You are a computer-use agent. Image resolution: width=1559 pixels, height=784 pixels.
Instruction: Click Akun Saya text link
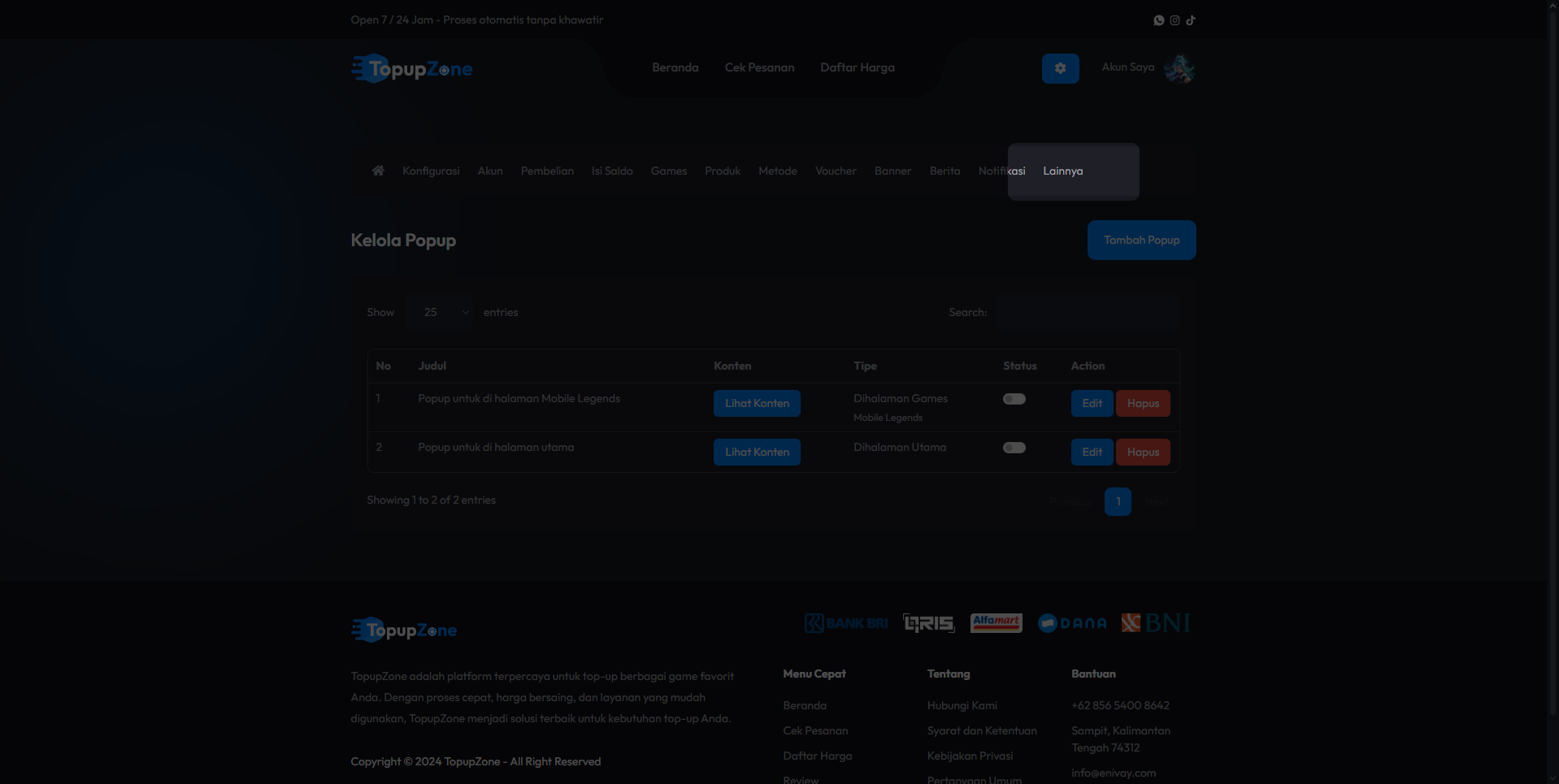[x=1127, y=67]
